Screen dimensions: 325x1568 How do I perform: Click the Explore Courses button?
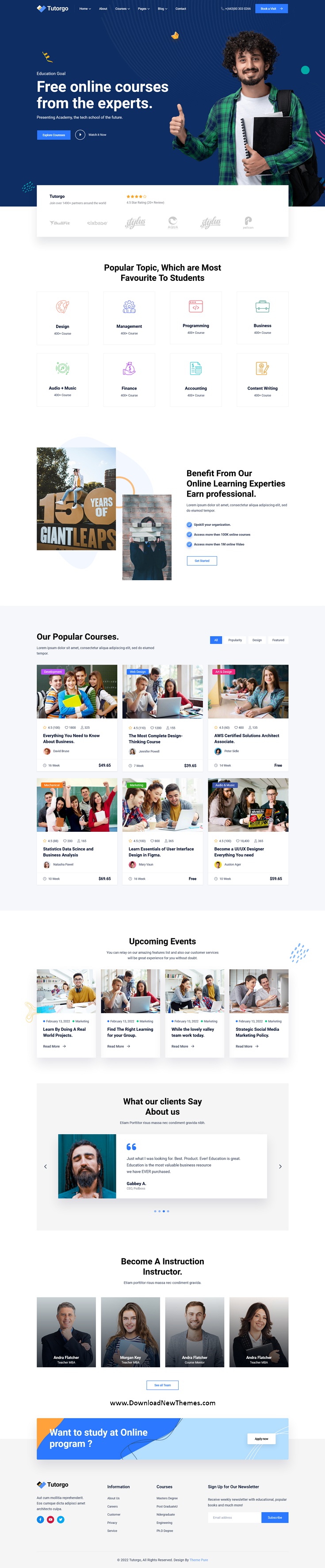click(x=54, y=134)
